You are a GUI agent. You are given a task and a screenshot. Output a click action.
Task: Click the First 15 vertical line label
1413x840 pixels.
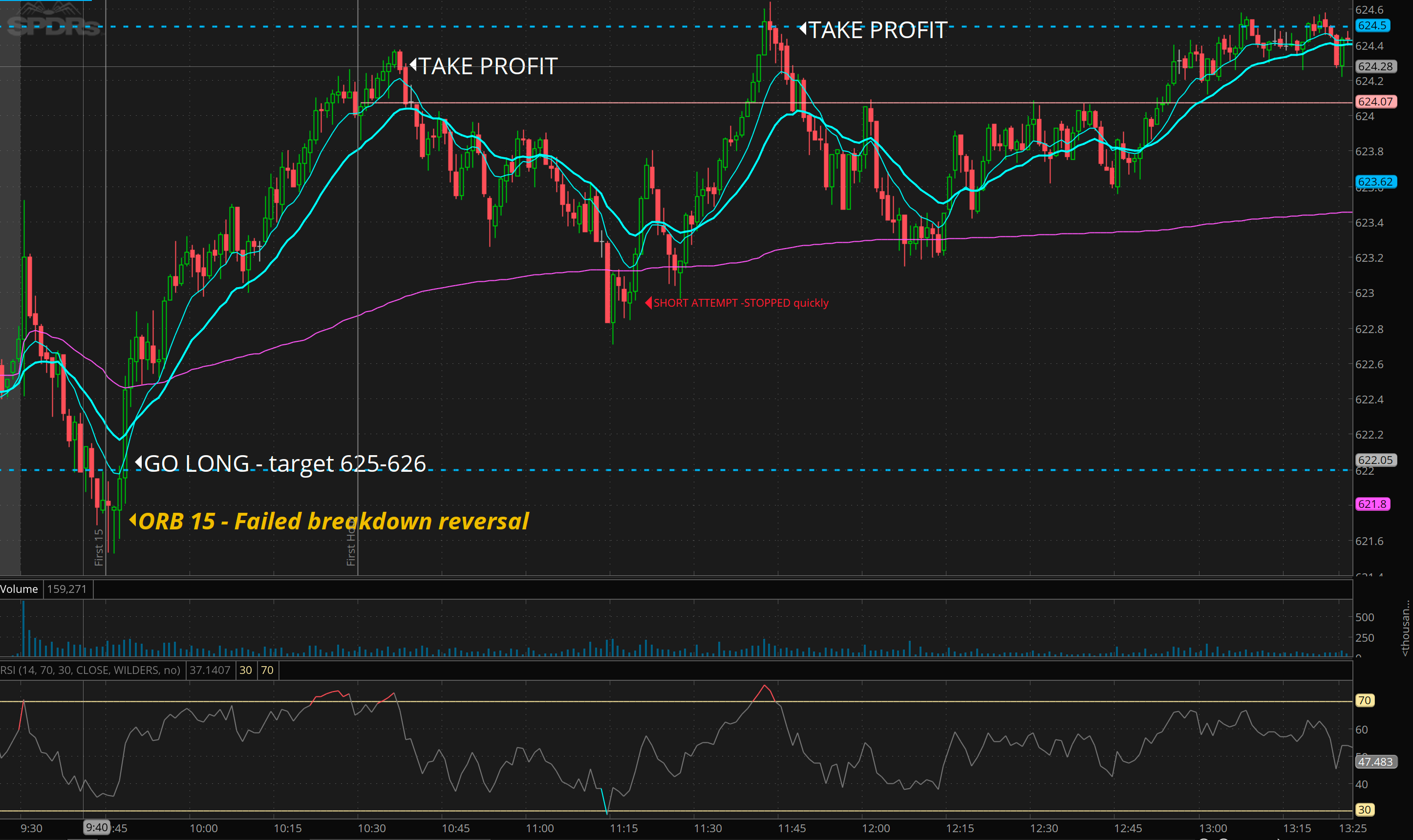pos(99,547)
